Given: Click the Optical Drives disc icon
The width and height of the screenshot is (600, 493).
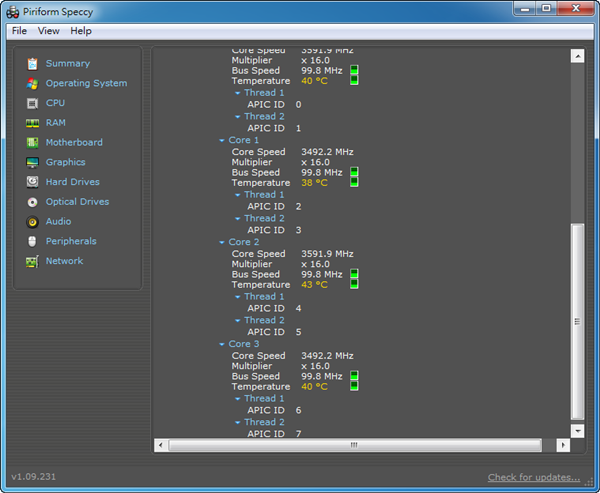Looking at the screenshot, I should pos(33,202).
